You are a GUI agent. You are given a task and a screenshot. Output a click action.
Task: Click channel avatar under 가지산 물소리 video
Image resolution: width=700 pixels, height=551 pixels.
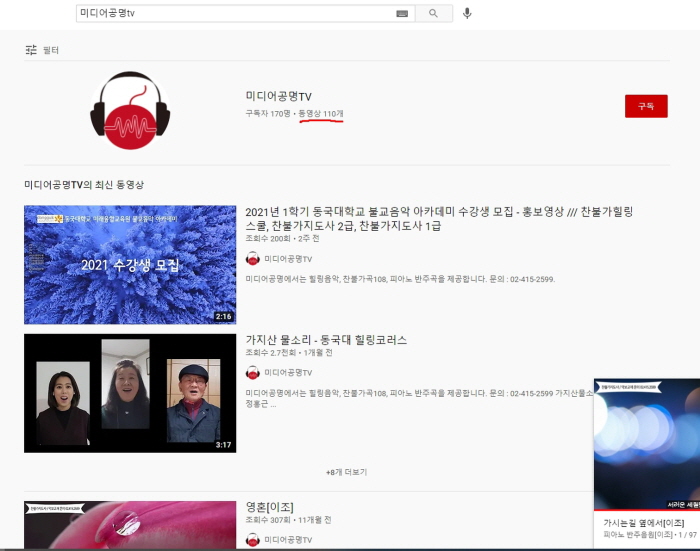pyautogui.click(x=253, y=372)
